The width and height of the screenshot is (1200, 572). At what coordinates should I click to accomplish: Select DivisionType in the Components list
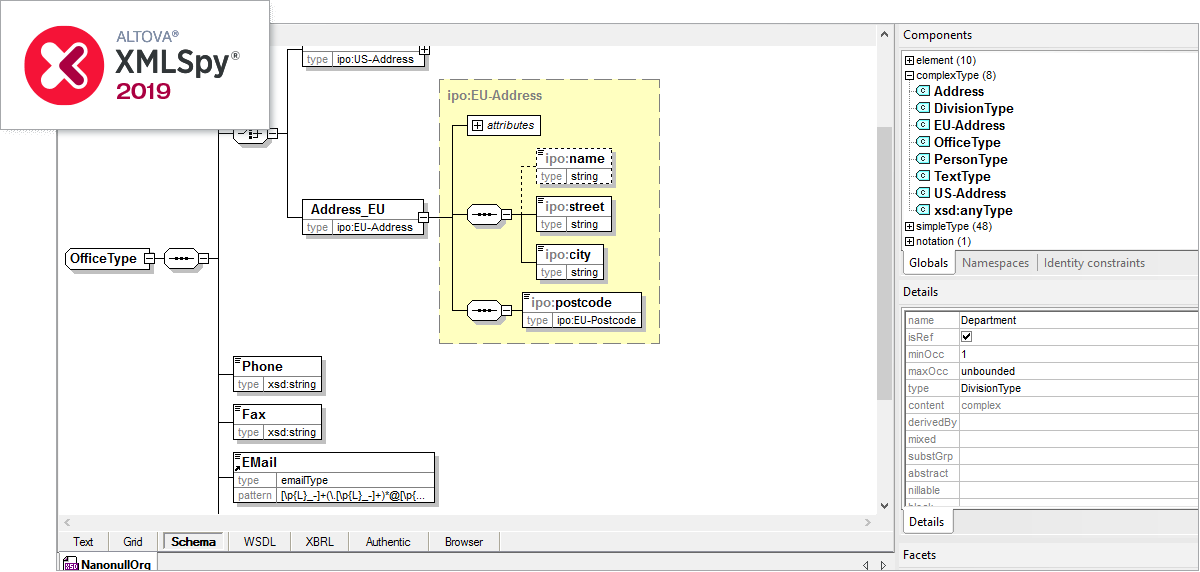(973, 108)
